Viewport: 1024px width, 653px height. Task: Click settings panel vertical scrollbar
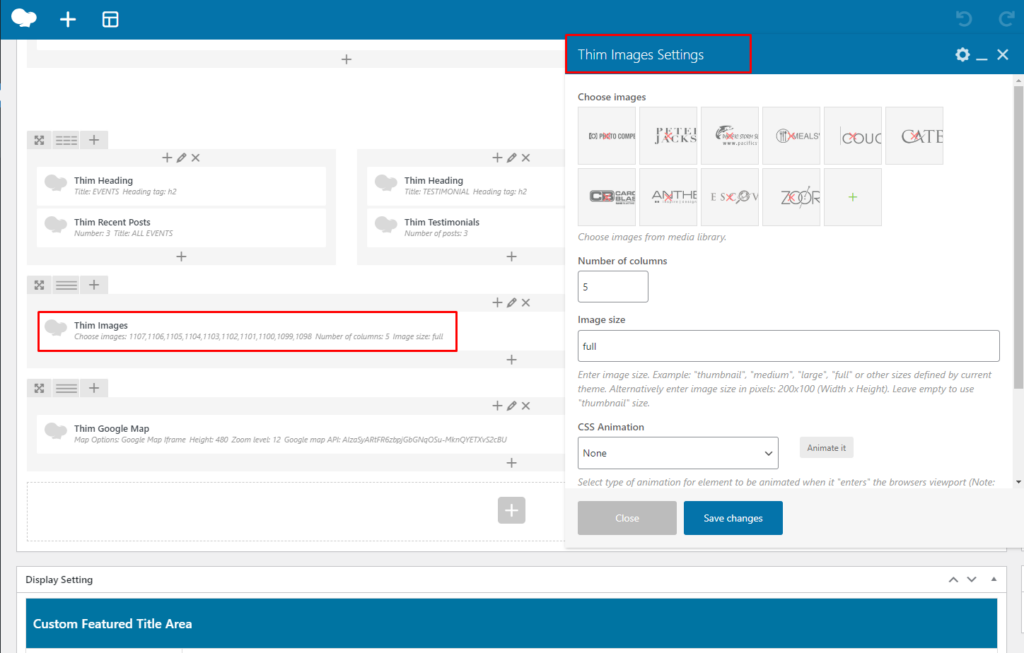pyautogui.click(x=1018, y=238)
